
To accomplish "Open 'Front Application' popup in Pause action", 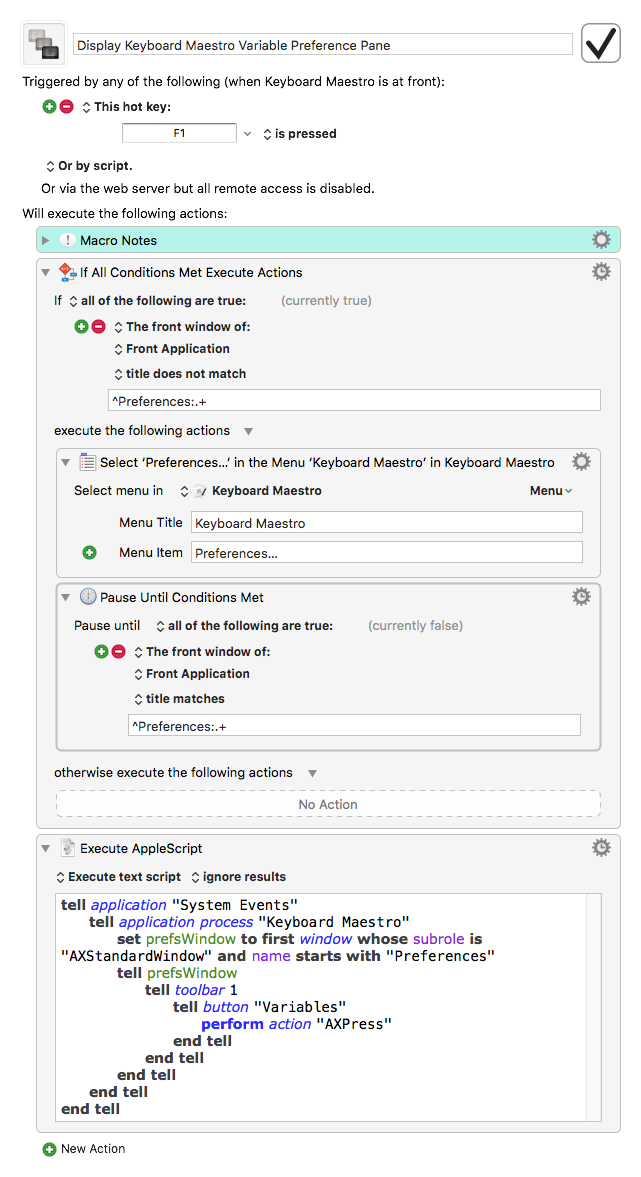I will click(191, 674).
